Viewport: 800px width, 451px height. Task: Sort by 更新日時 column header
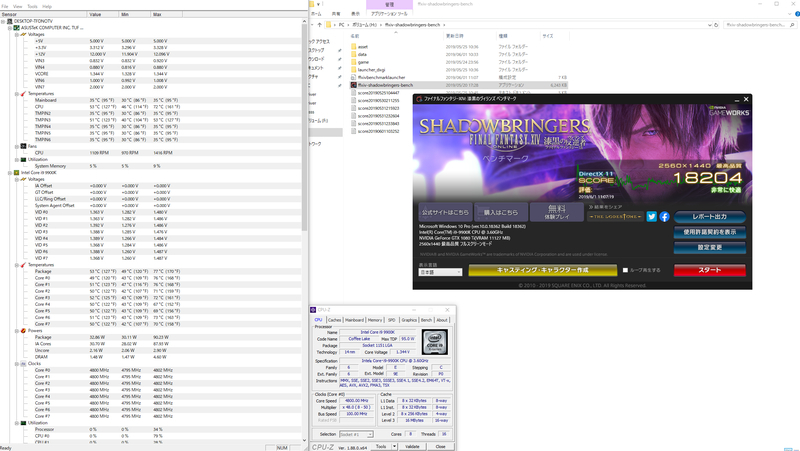(455, 36)
